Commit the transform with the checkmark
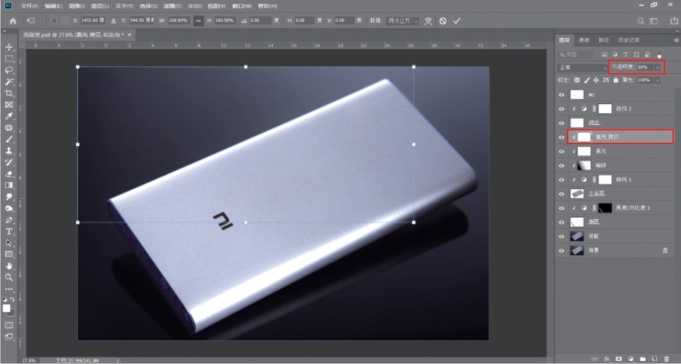Screen dimensions: 681x364 (456, 21)
